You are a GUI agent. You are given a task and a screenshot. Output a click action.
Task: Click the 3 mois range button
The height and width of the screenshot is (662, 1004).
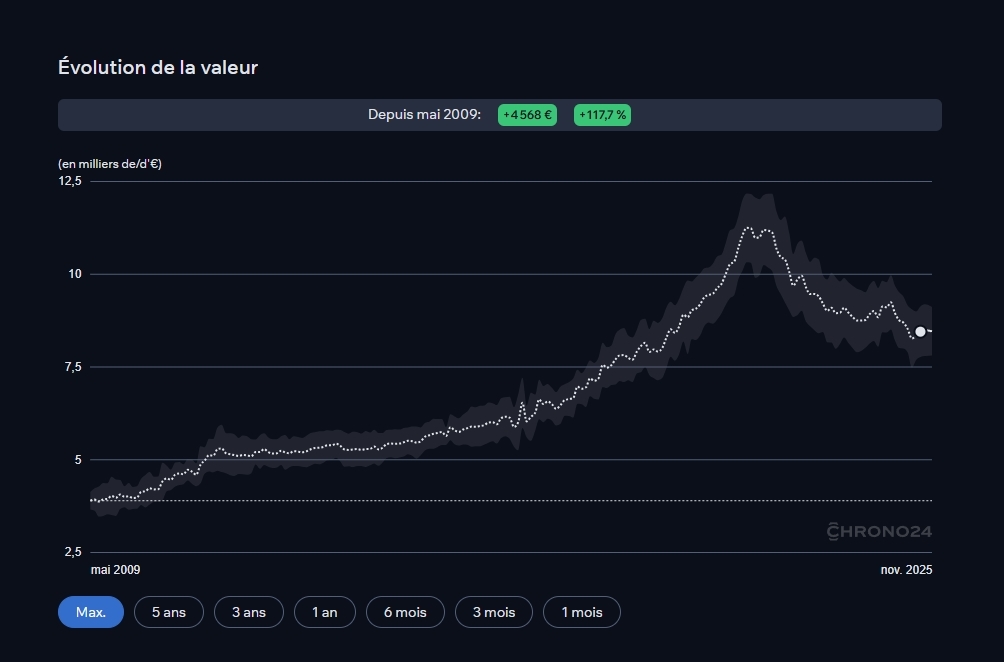coord(494,612)
